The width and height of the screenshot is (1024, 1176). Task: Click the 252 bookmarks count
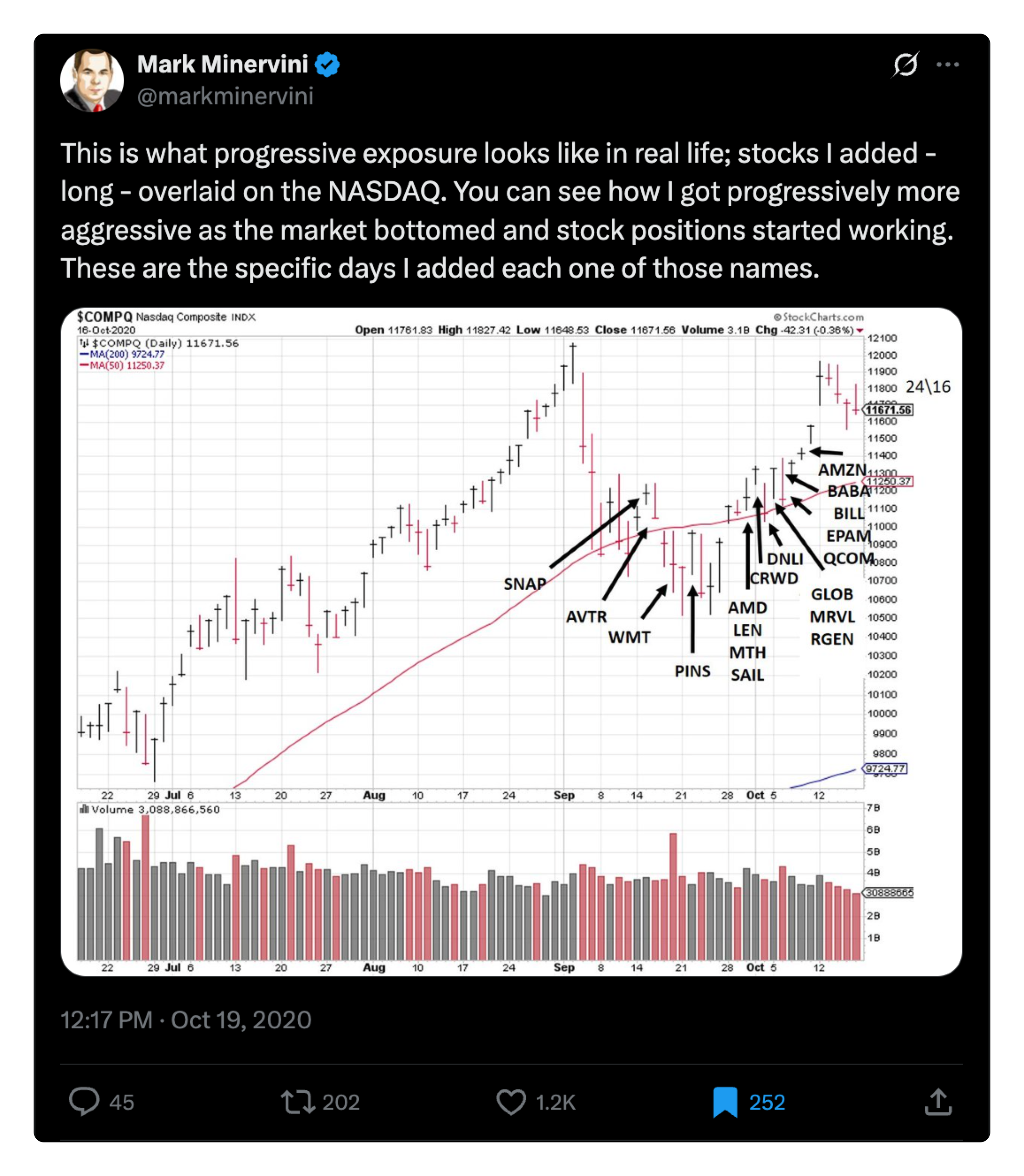coord(767,1102)
